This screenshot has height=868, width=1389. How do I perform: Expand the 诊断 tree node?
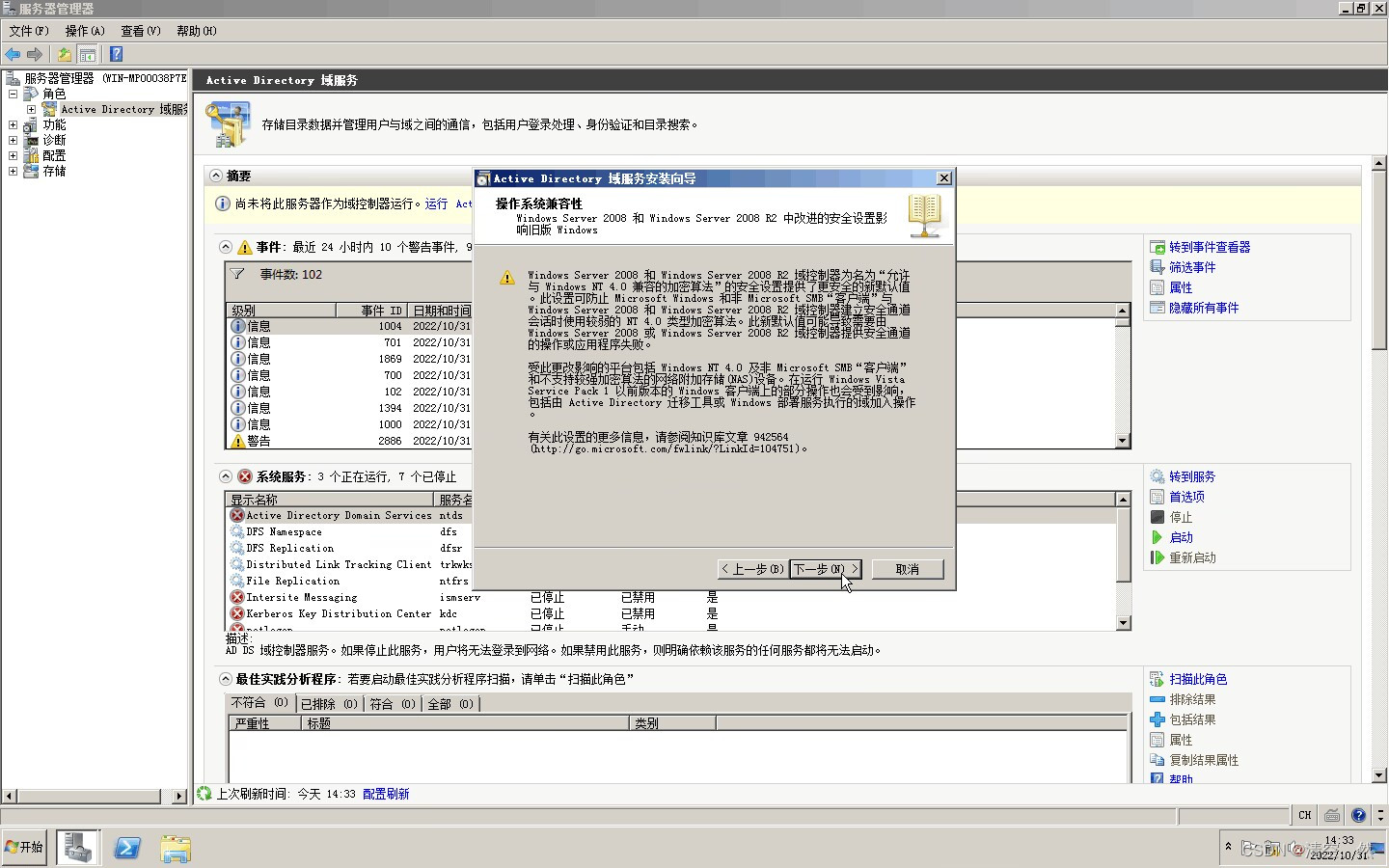pyautogui.click(x=13, y=140)
